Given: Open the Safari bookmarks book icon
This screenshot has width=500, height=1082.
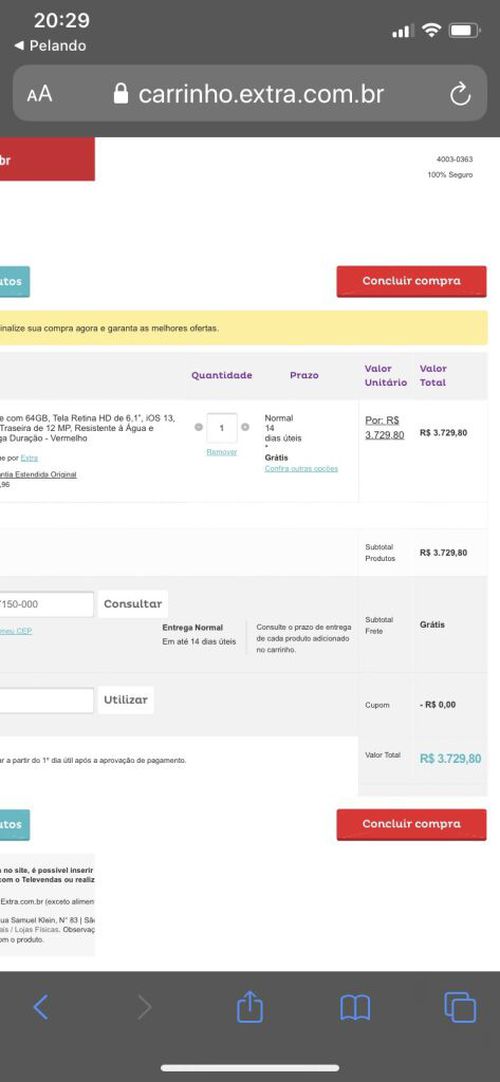Looking at the screenshot, I should (x=355, y=1007).
